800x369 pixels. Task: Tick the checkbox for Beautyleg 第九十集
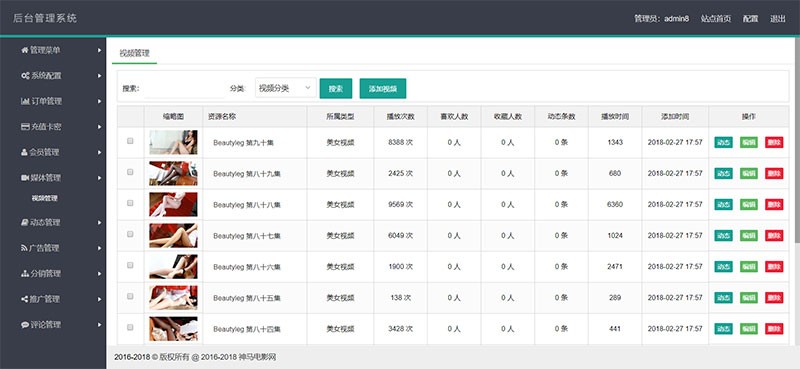coord(130,141)
